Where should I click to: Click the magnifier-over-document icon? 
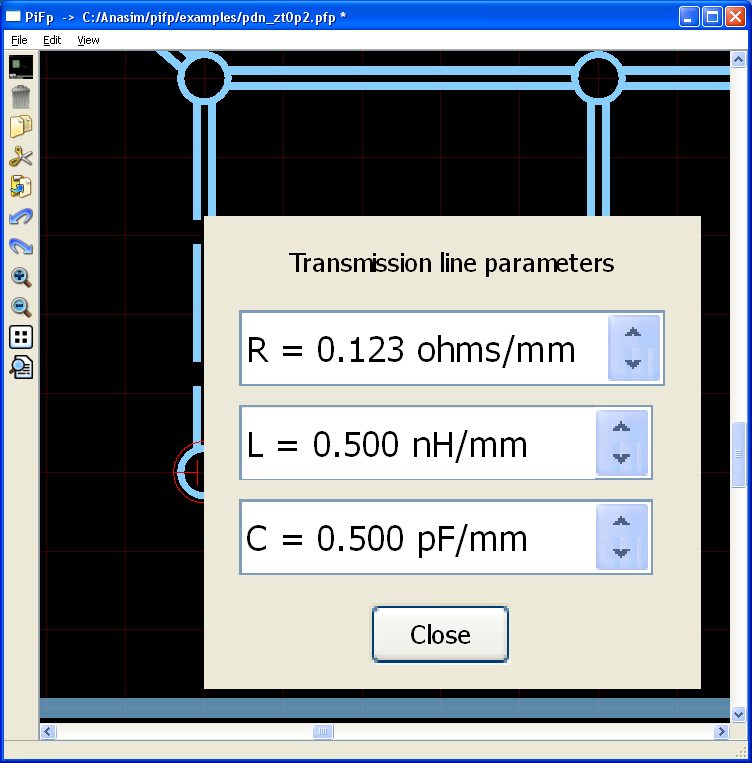tap(21, 367)
